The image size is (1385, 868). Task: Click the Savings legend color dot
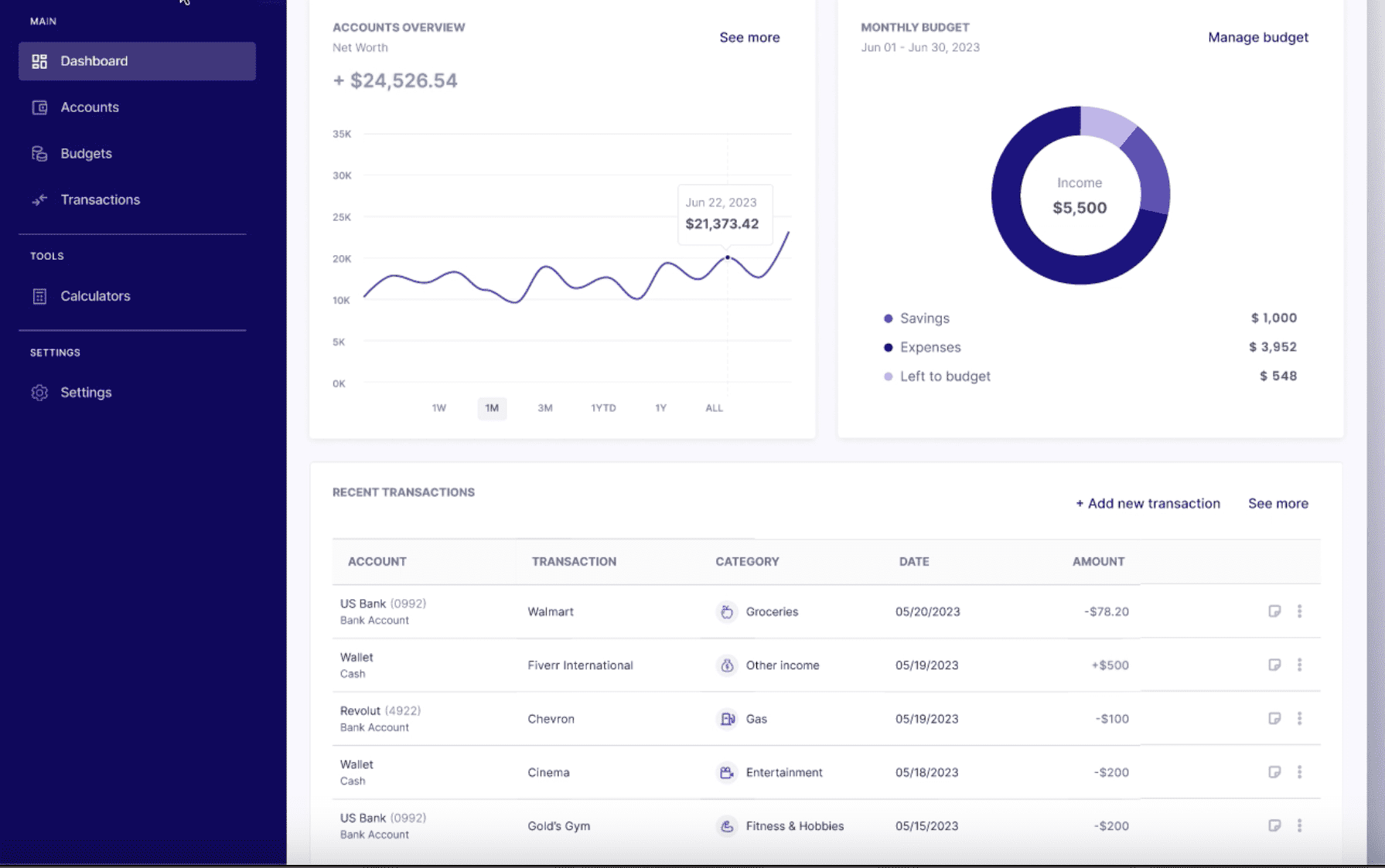[888, 318]
